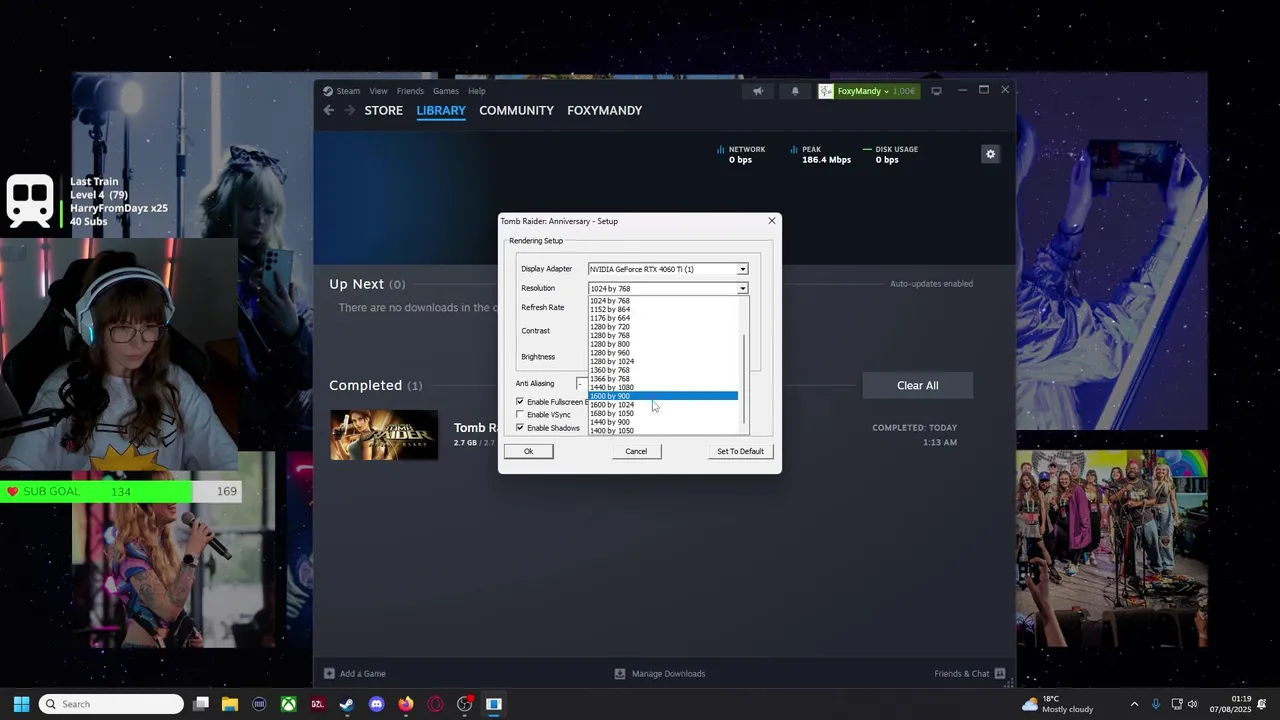Select the 1280 by 720 resolution

click(x=663, y=327)
